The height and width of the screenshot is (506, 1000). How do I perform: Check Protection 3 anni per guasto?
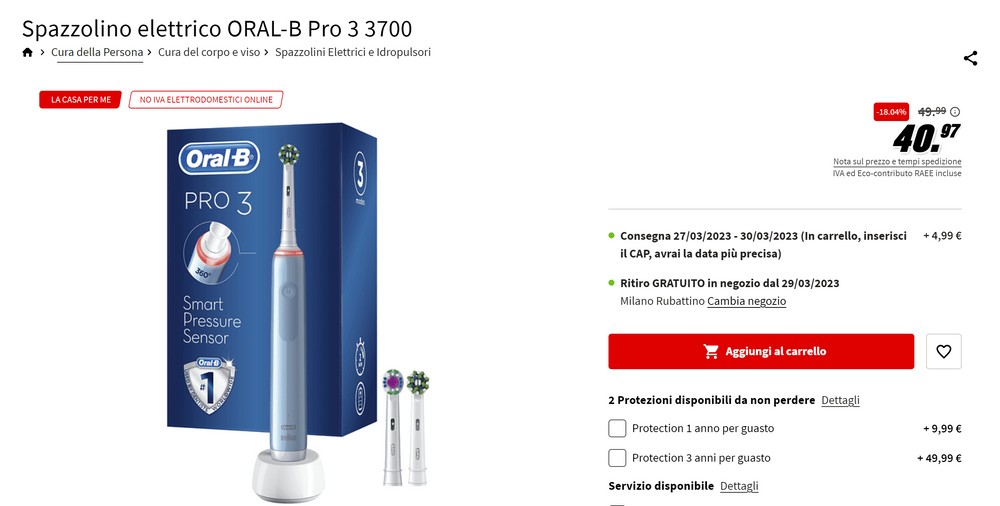(617, 458)
